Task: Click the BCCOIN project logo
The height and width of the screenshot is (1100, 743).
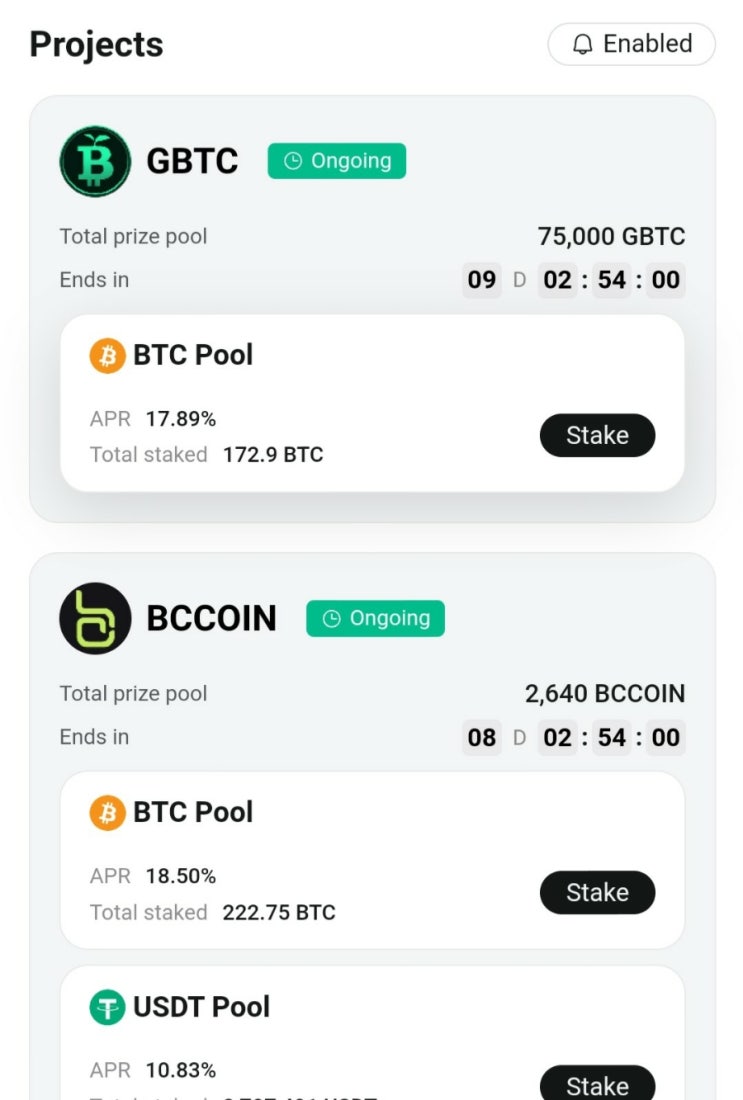Action: [95, 618]
